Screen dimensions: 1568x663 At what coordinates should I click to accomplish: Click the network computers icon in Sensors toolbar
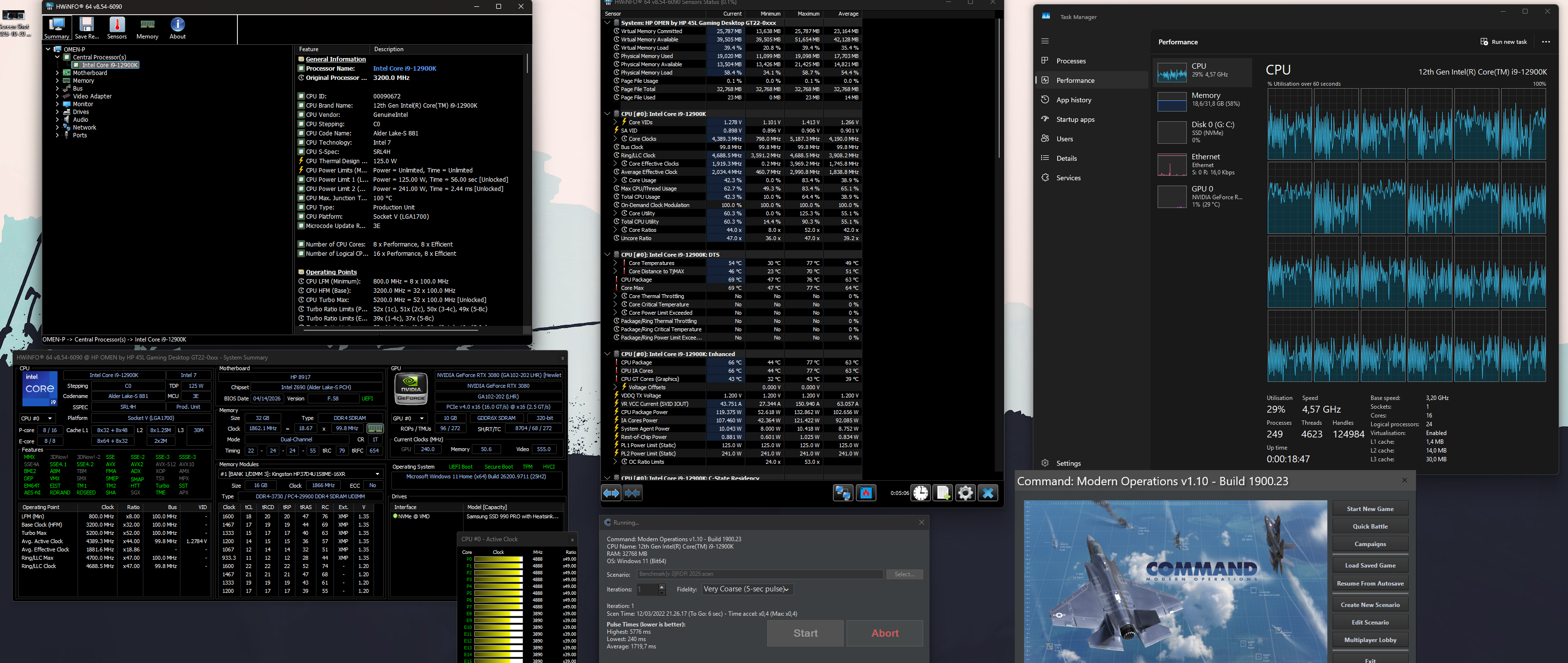[842, 493]
